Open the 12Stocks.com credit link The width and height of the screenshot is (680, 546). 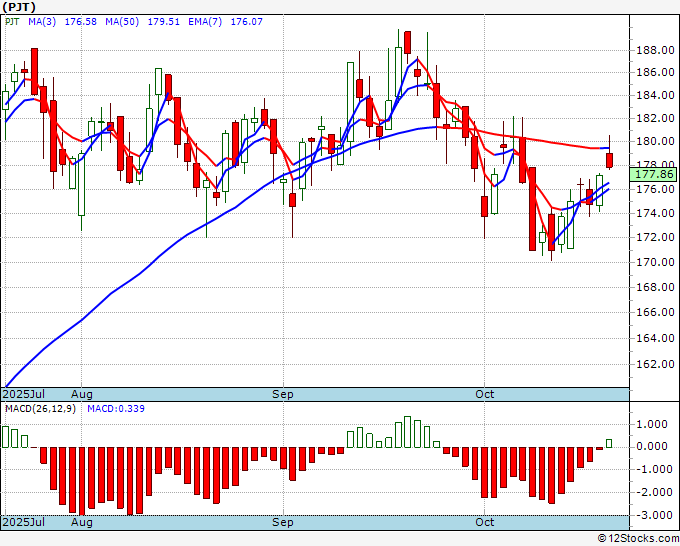pos(638,539)
